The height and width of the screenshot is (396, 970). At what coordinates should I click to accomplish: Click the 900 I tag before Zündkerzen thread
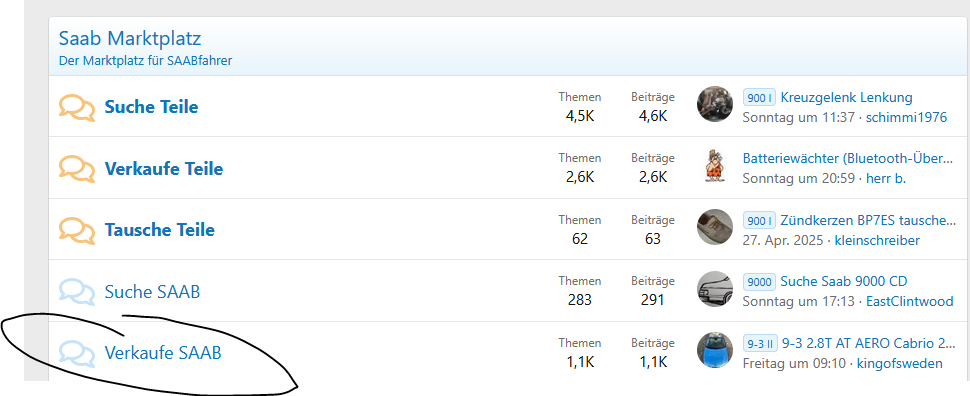(759, 220)
